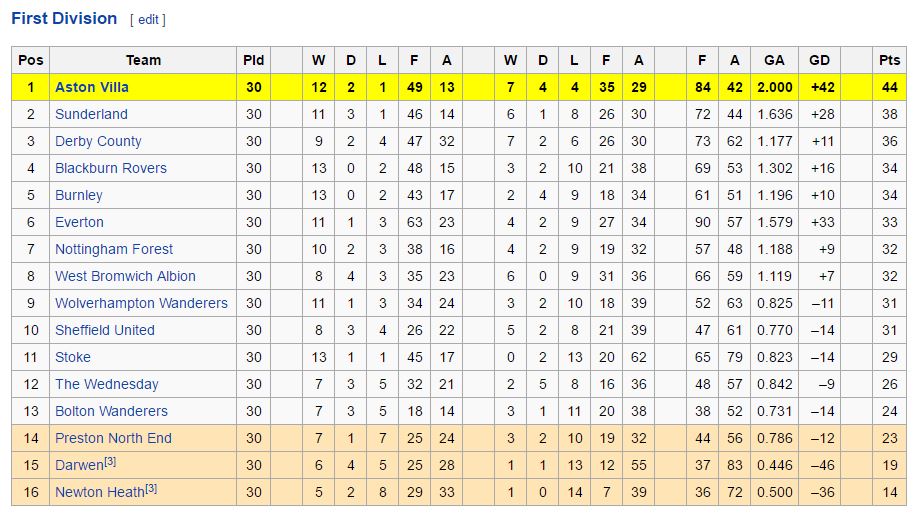Click footnote 3 next to Newton Heath
This screenshot has height=515, width=922.
point(151,489)
